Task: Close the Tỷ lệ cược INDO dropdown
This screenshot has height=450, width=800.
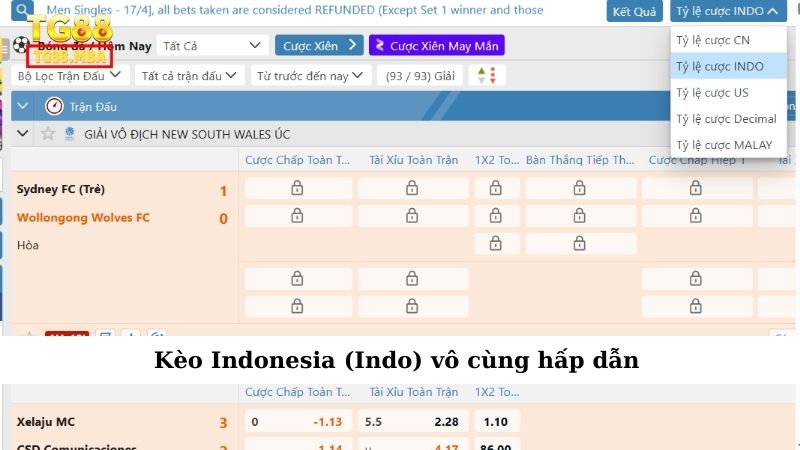Action: [728, 11]
